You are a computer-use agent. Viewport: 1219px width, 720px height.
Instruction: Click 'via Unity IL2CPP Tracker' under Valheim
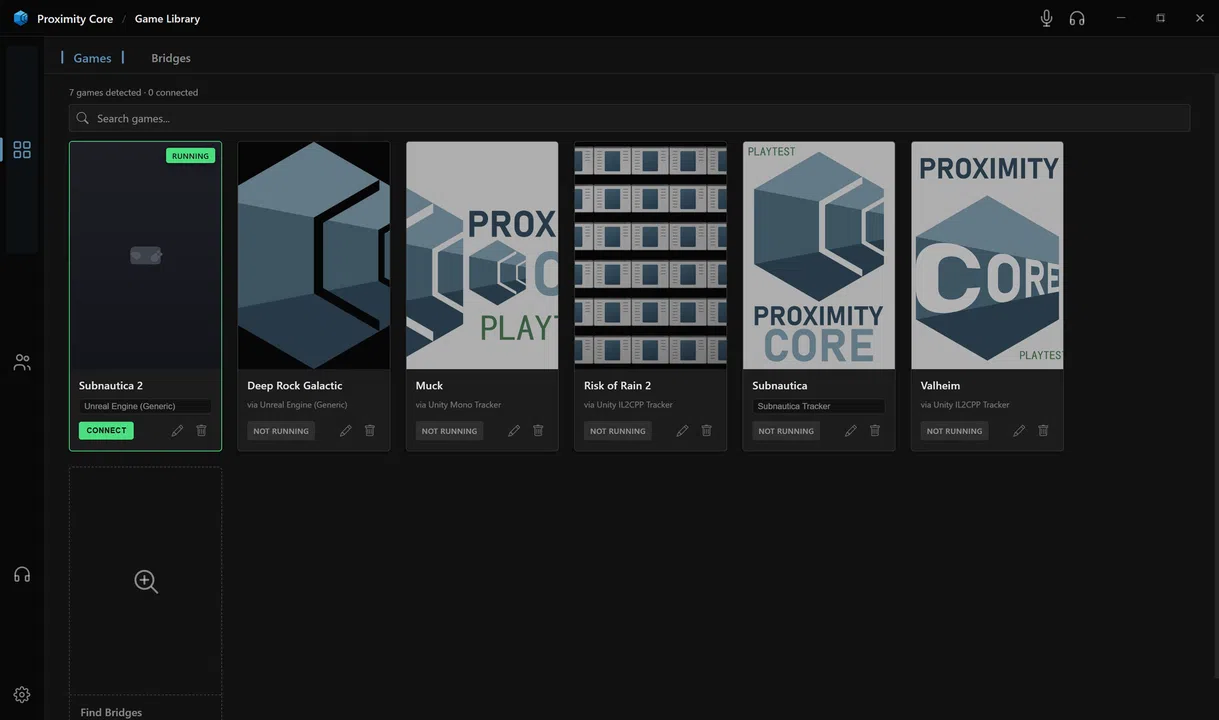tap(965, 405)
